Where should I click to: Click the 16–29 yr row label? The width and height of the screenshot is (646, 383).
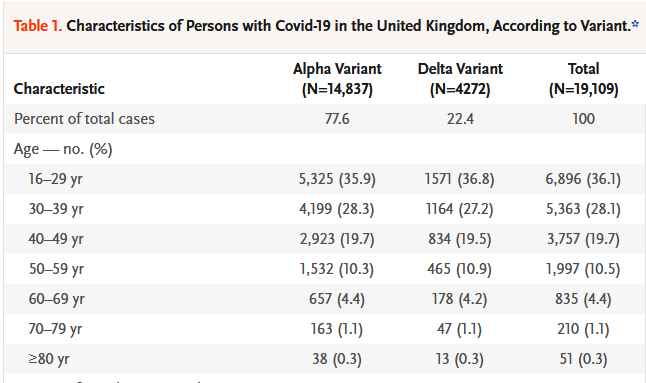click(55, 179)
